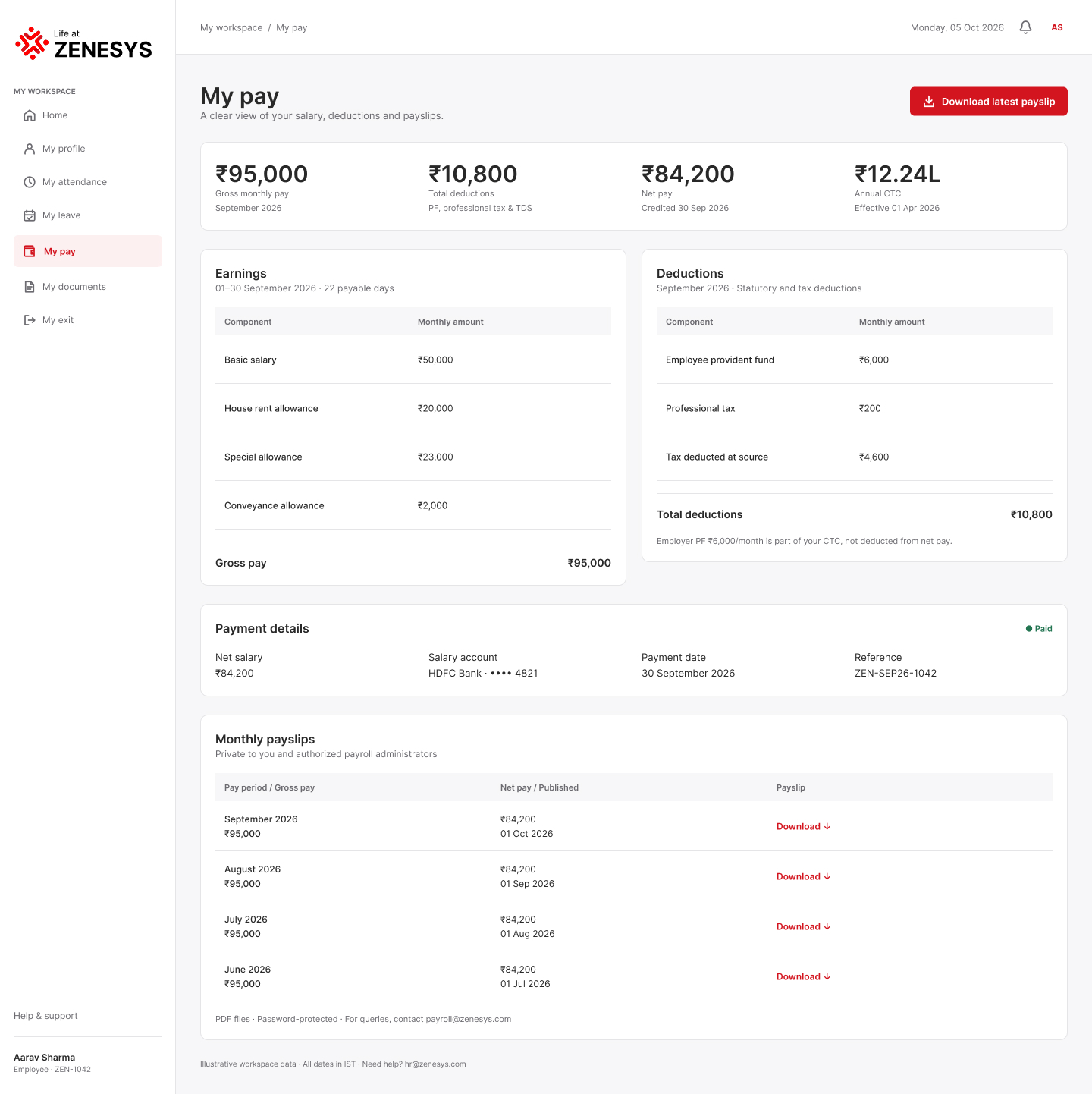Image resolution: width=1092 pixels, height=1094 pixels.
Task: Click the reference ZEN-SEP26-1042
Action: click(x=896, y=673)
